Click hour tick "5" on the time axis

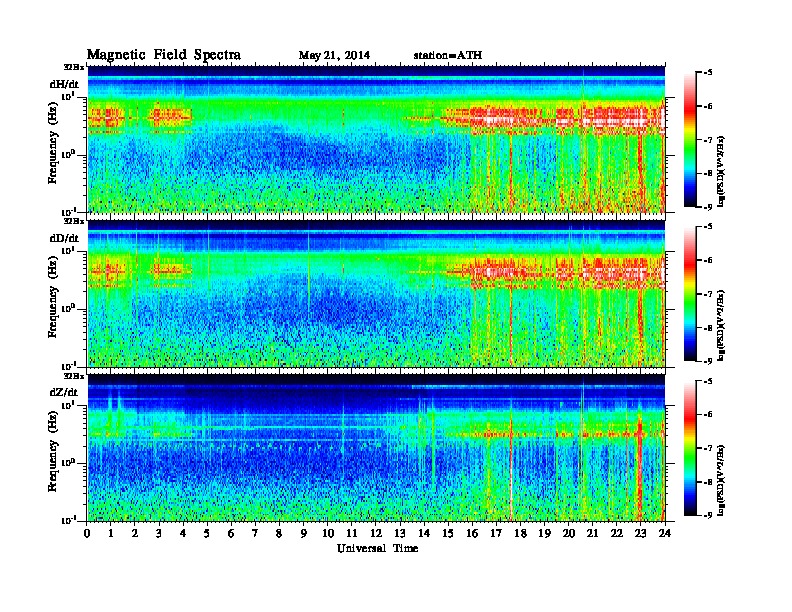tap(207, 533)
